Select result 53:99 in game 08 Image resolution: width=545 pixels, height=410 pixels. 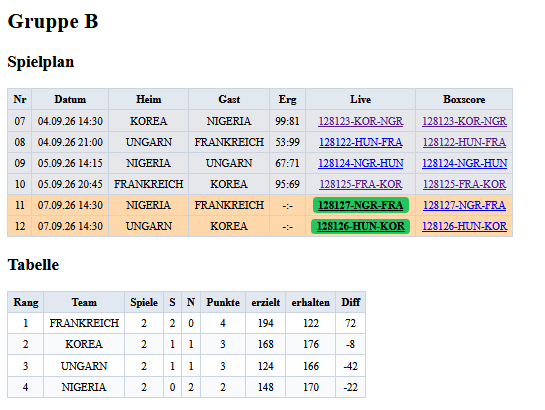(287, 142)
